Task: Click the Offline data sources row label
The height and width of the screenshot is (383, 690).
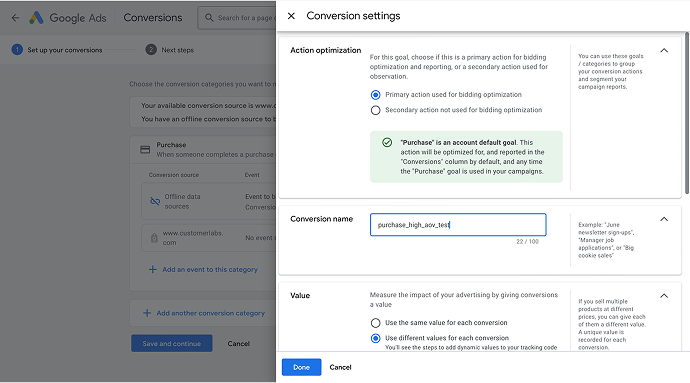Action: coord(182,202)
